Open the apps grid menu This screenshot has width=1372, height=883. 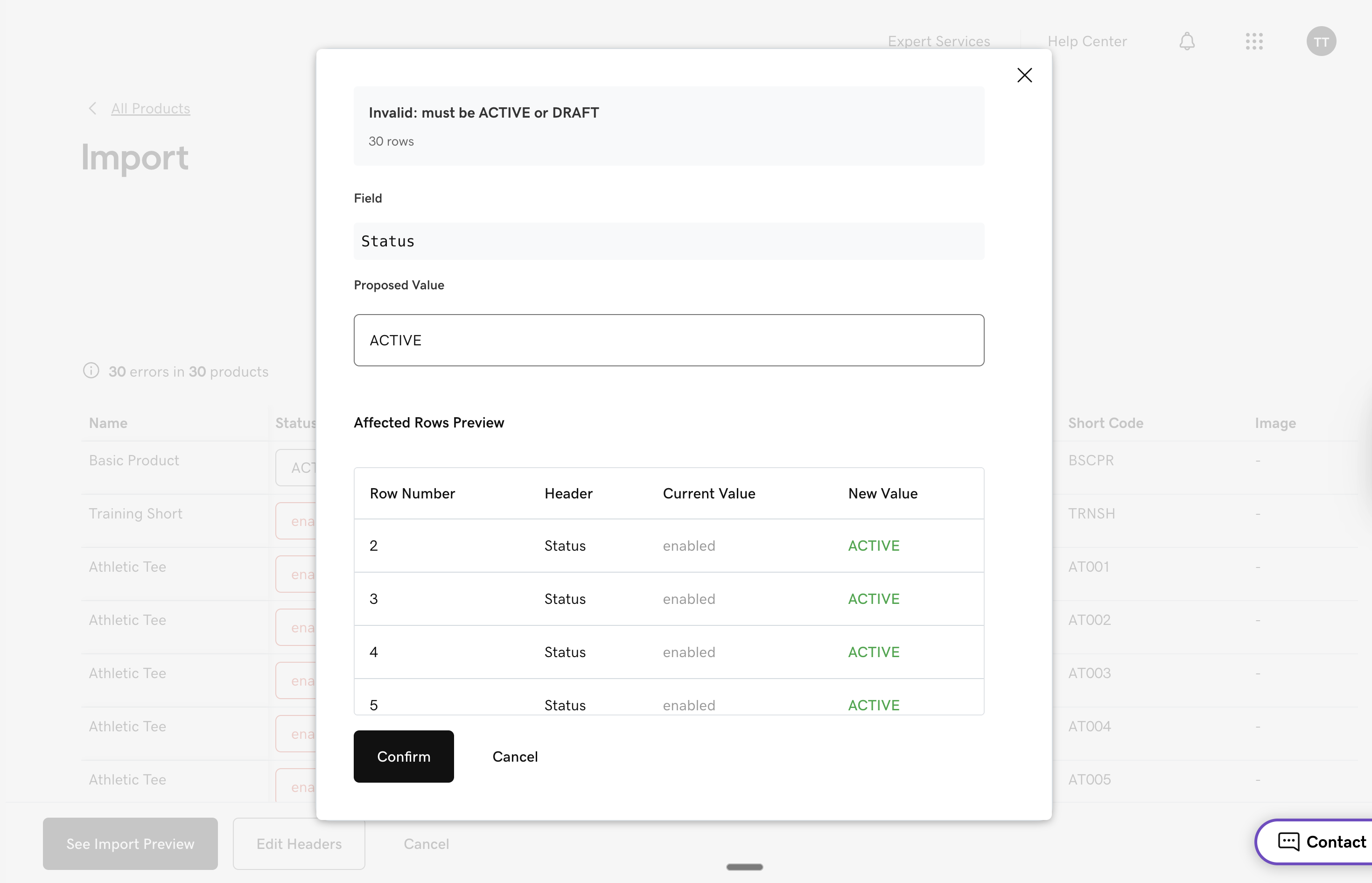pyautogui.click(x=1254, y=41)
